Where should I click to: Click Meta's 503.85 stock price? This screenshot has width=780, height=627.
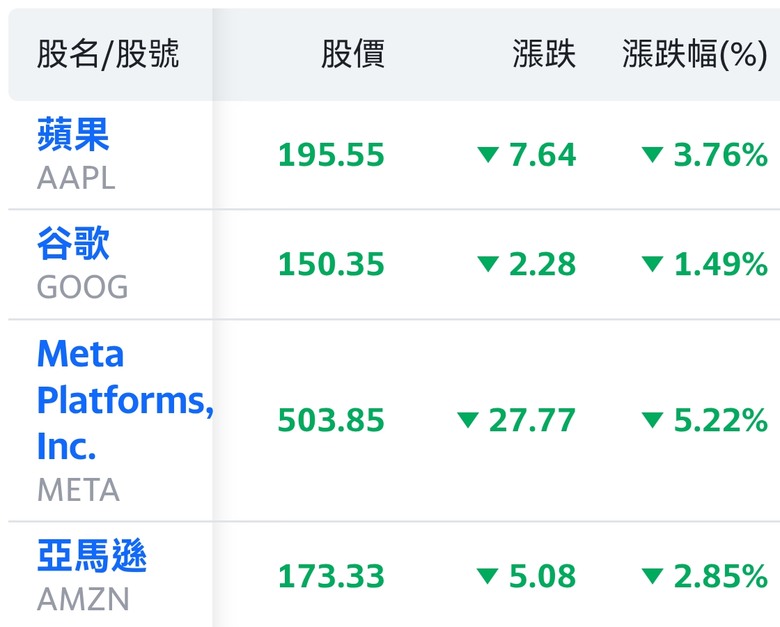click(x=331, y=420)
